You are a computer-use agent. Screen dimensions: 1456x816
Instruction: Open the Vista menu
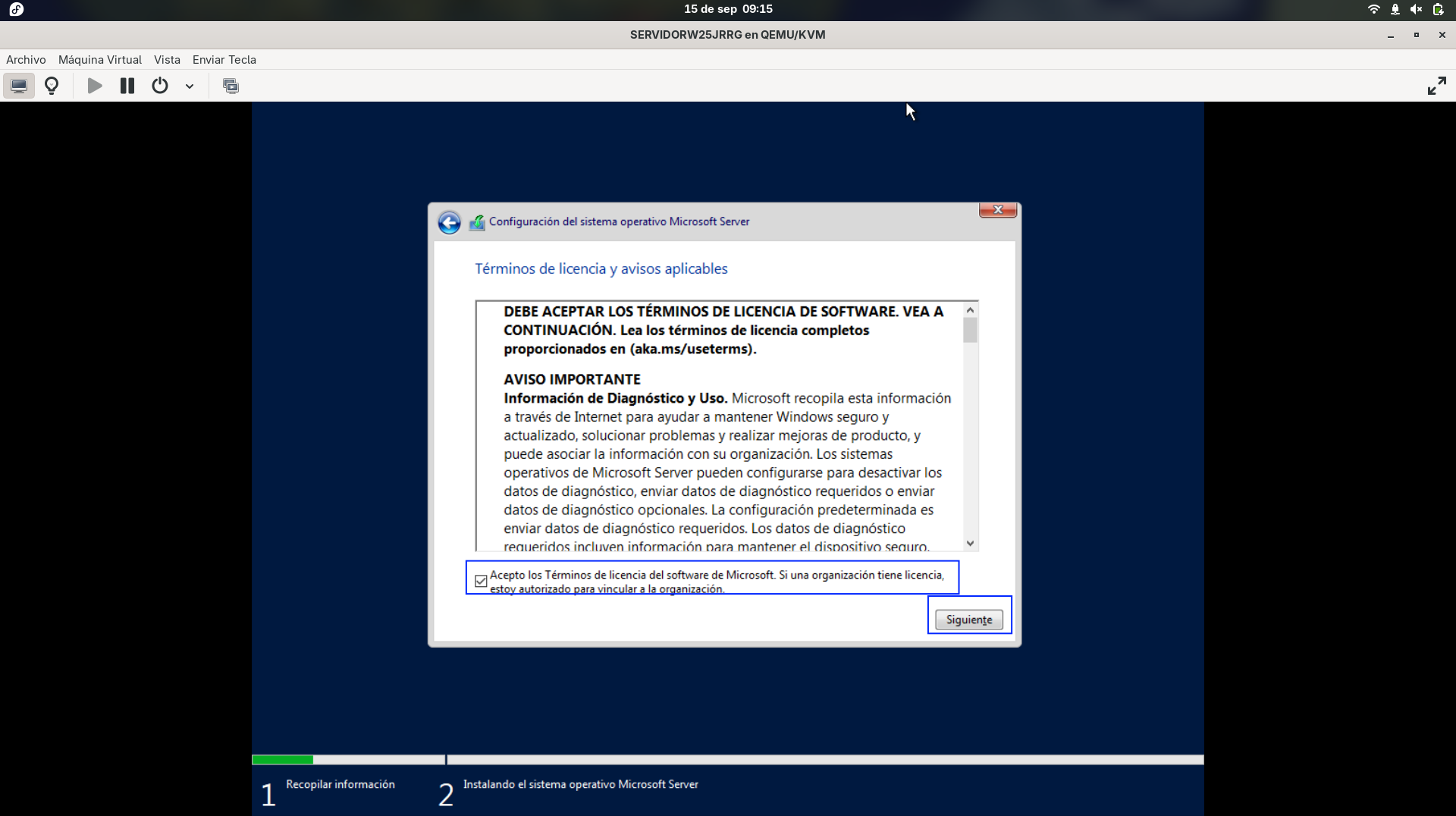[167, 60]
